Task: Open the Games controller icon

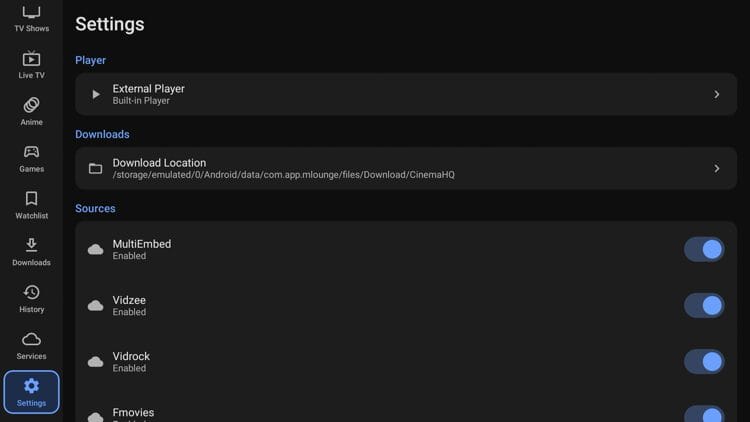Action: click(x=31, y=152)
